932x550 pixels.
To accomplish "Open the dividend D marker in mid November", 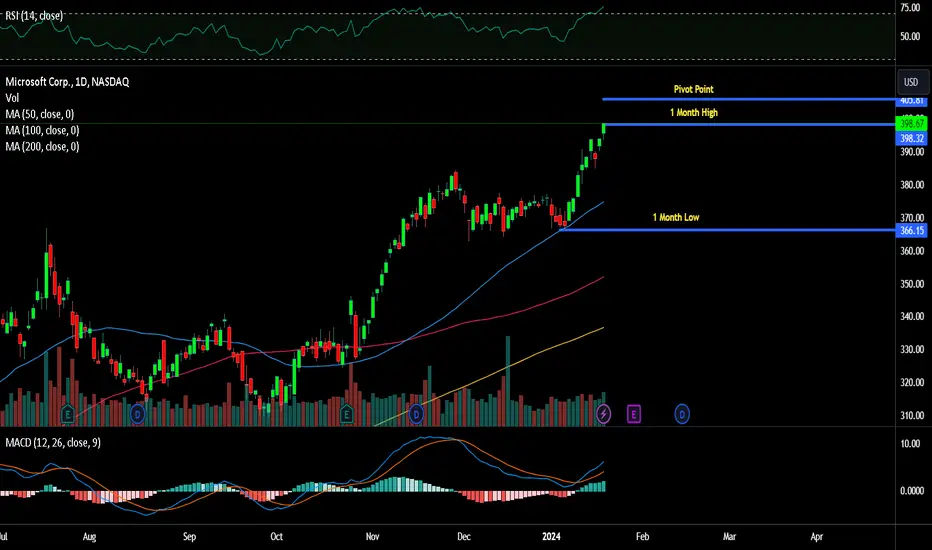I will 416,414.
